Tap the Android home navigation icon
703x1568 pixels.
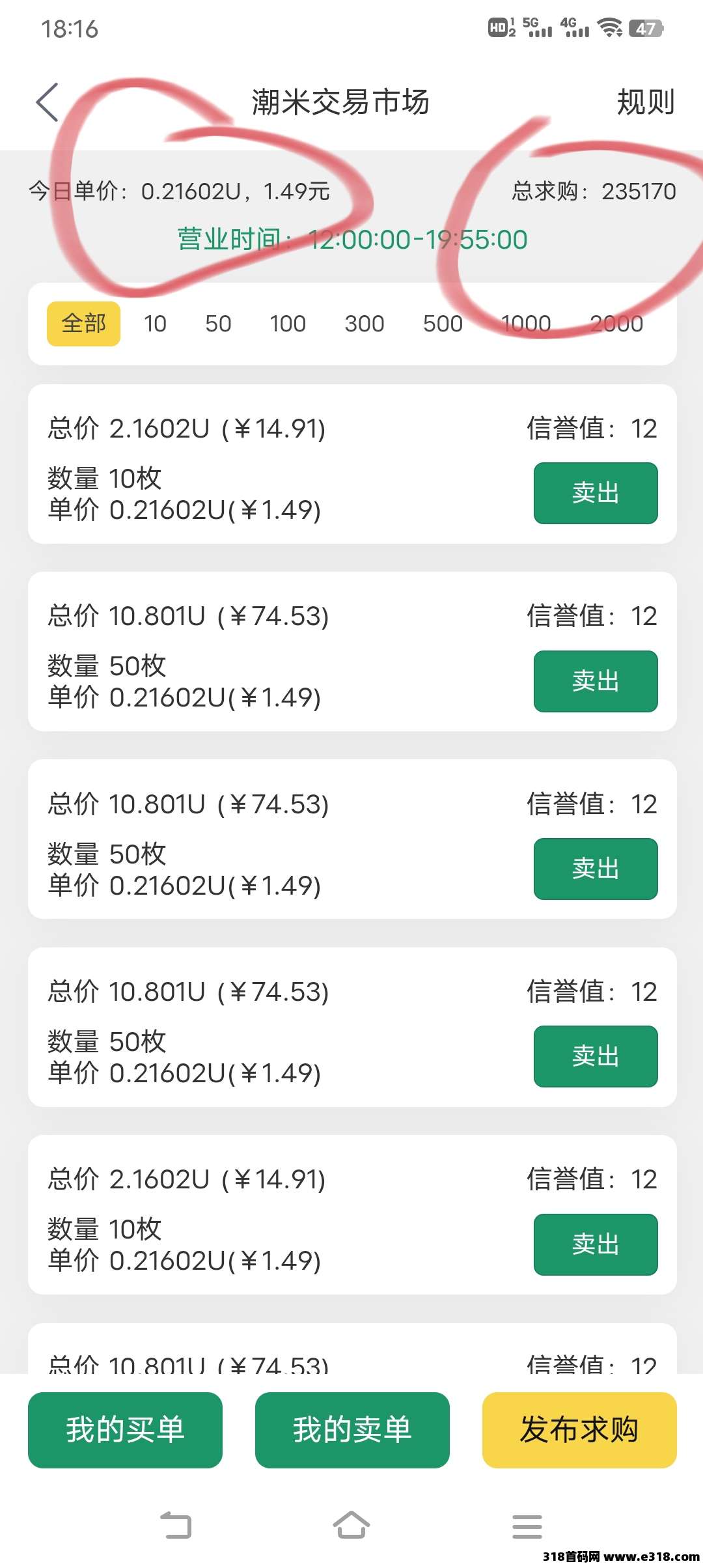351,1525
